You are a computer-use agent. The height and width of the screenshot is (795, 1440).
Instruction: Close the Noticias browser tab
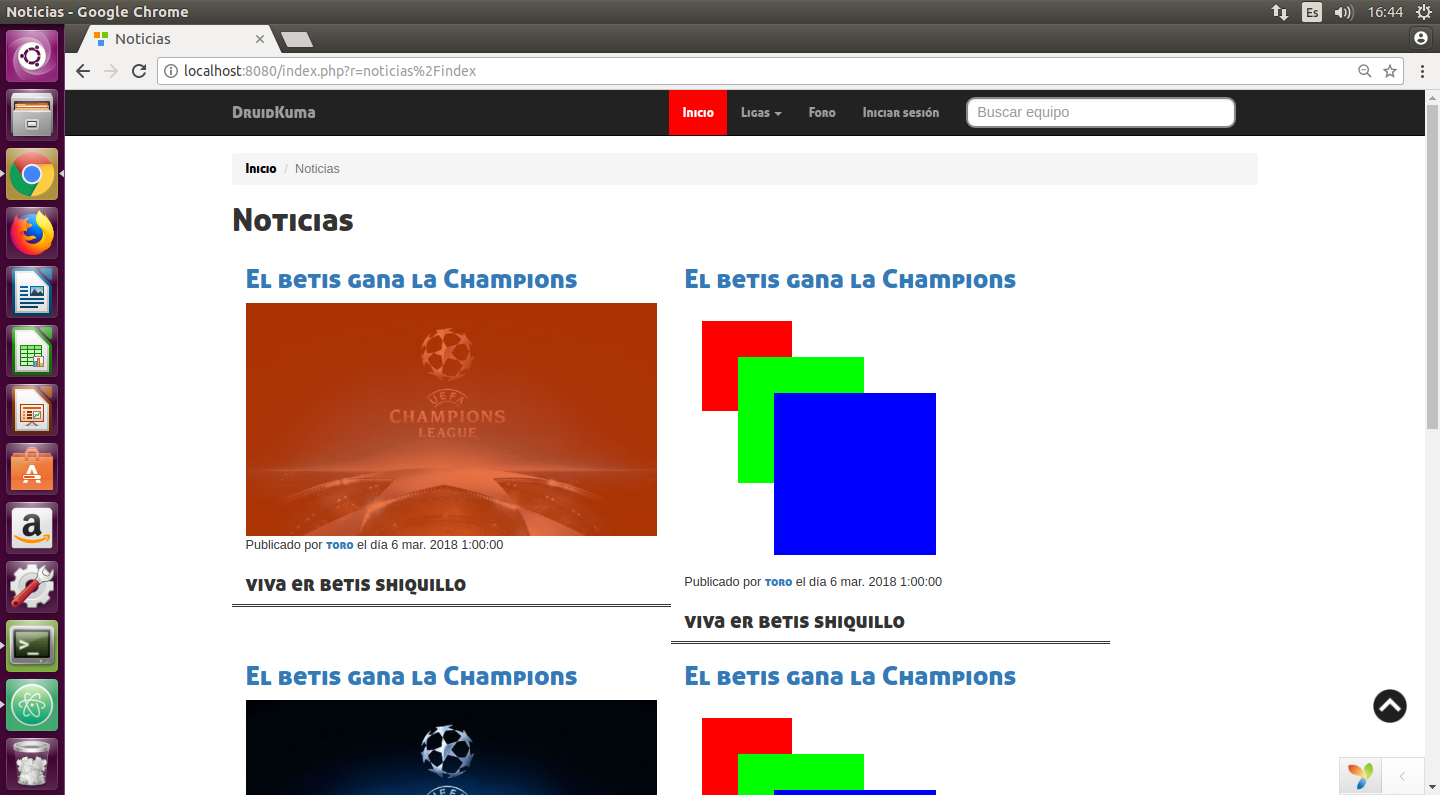(x=260, y=39)
